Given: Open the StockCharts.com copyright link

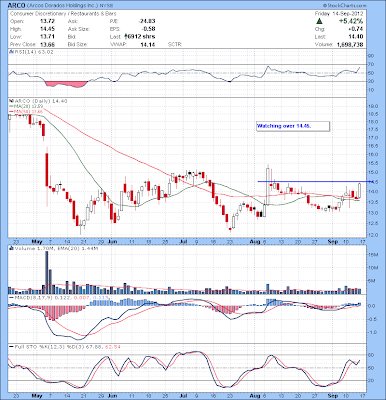Looking at the screenshot, I should (344, 6).
